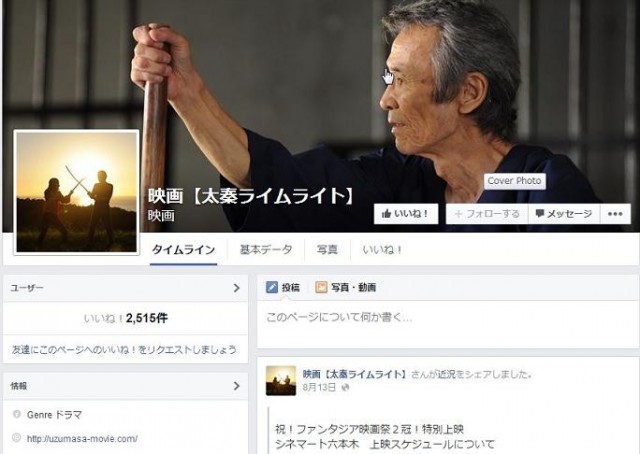Select the 写真・動画 photo icon
The height and width of the screenshot is (454, 640).
coord(321,287)
